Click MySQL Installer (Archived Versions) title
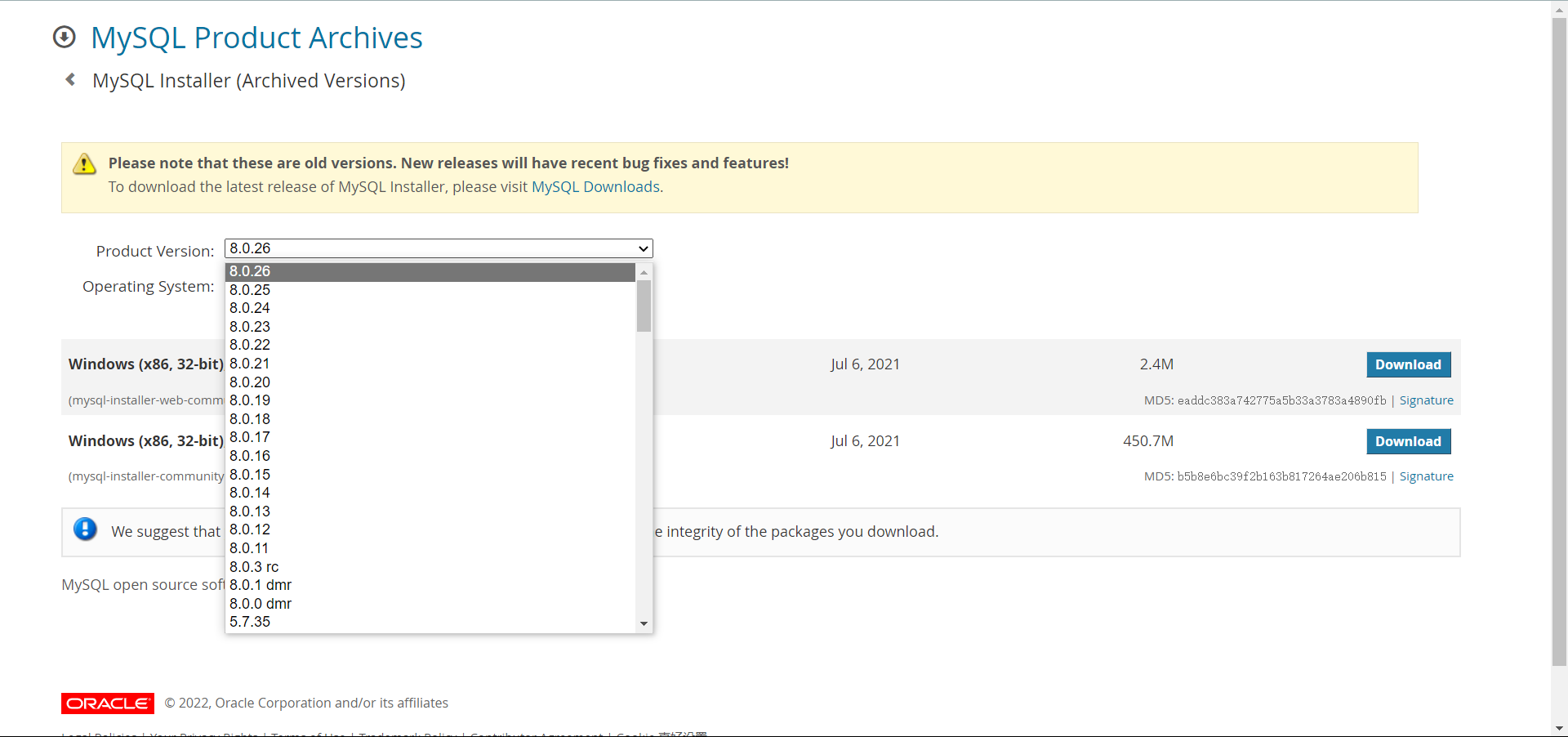 click(249, 81)
